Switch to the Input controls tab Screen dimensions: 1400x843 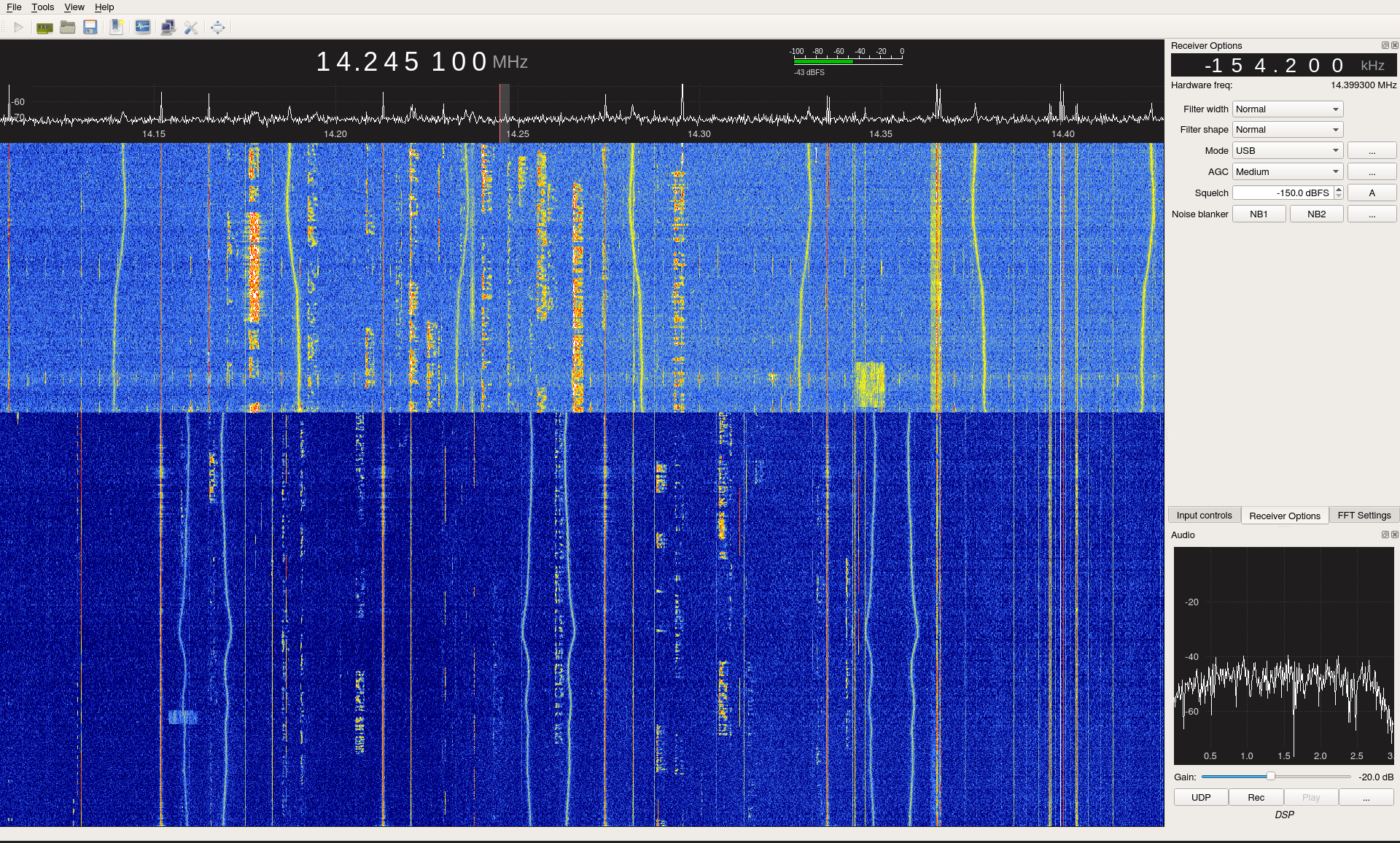coord(1204,515)
